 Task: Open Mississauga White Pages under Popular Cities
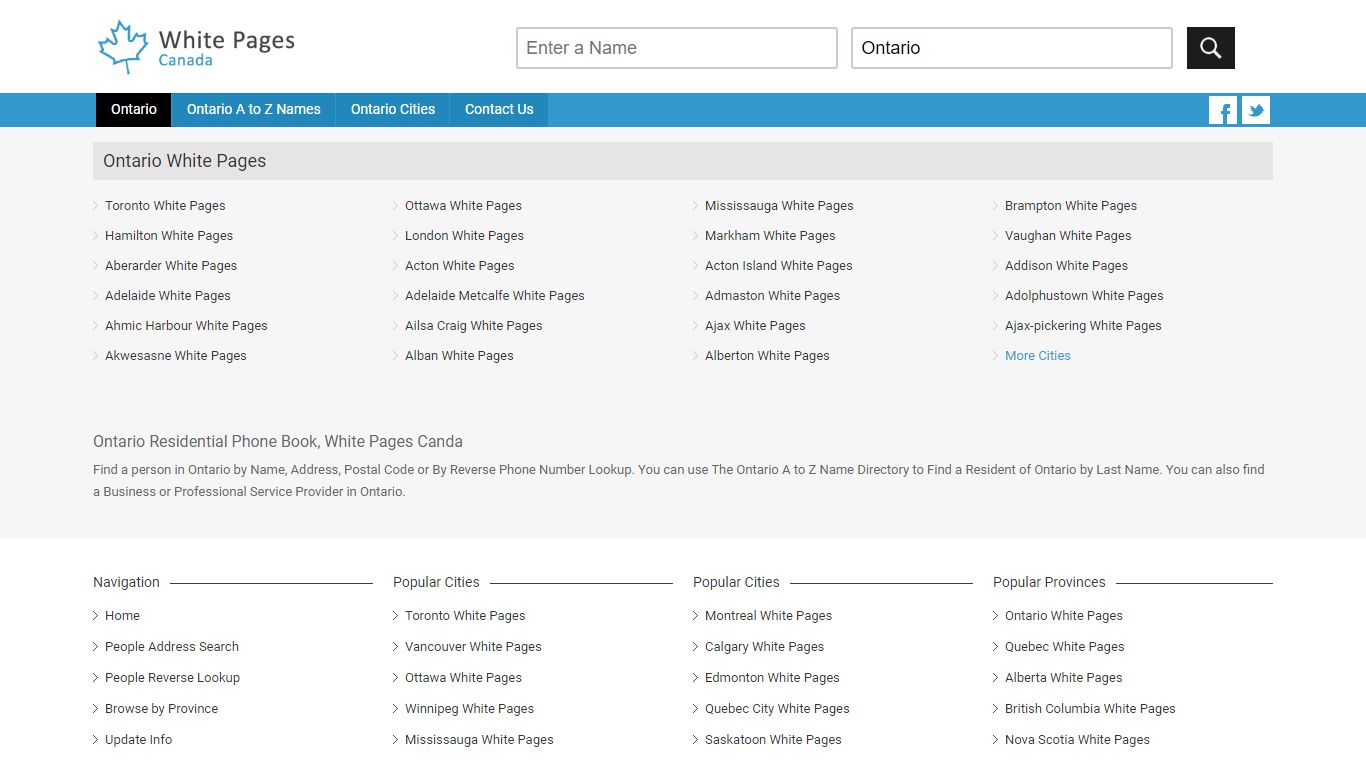(x=479, y=740)
